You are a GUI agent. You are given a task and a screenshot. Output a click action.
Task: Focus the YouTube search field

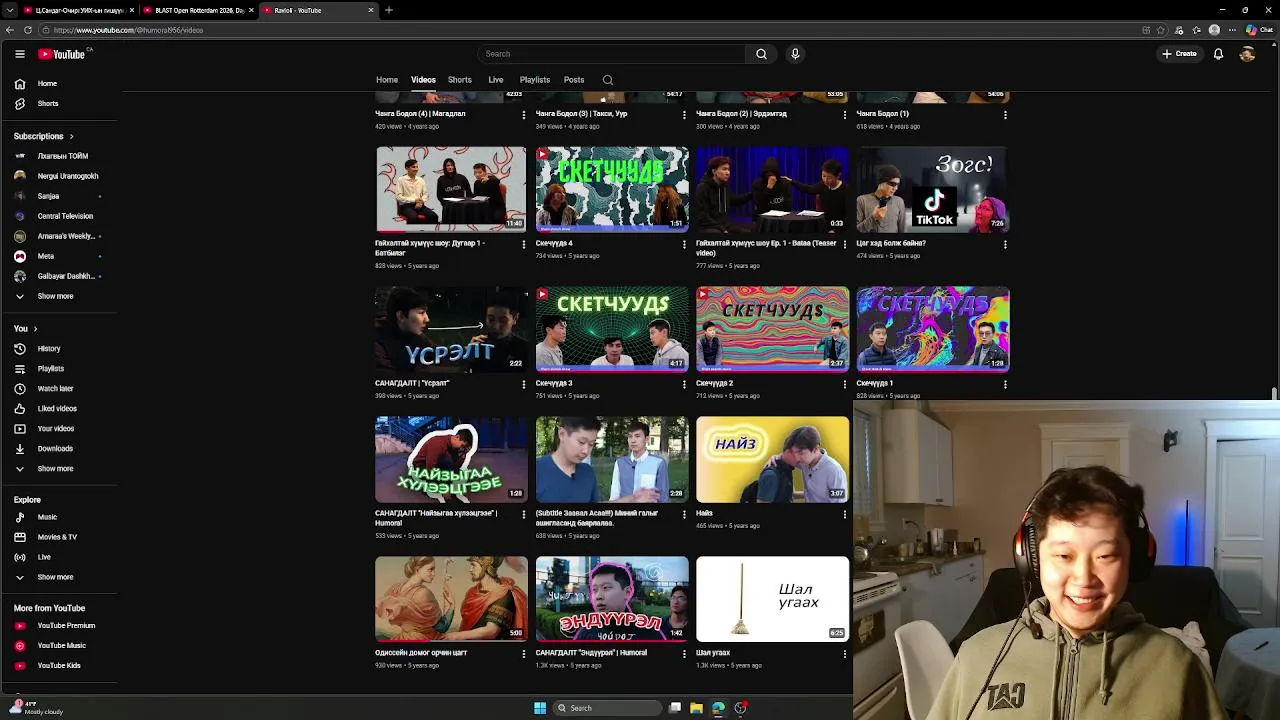pos(611,54)
